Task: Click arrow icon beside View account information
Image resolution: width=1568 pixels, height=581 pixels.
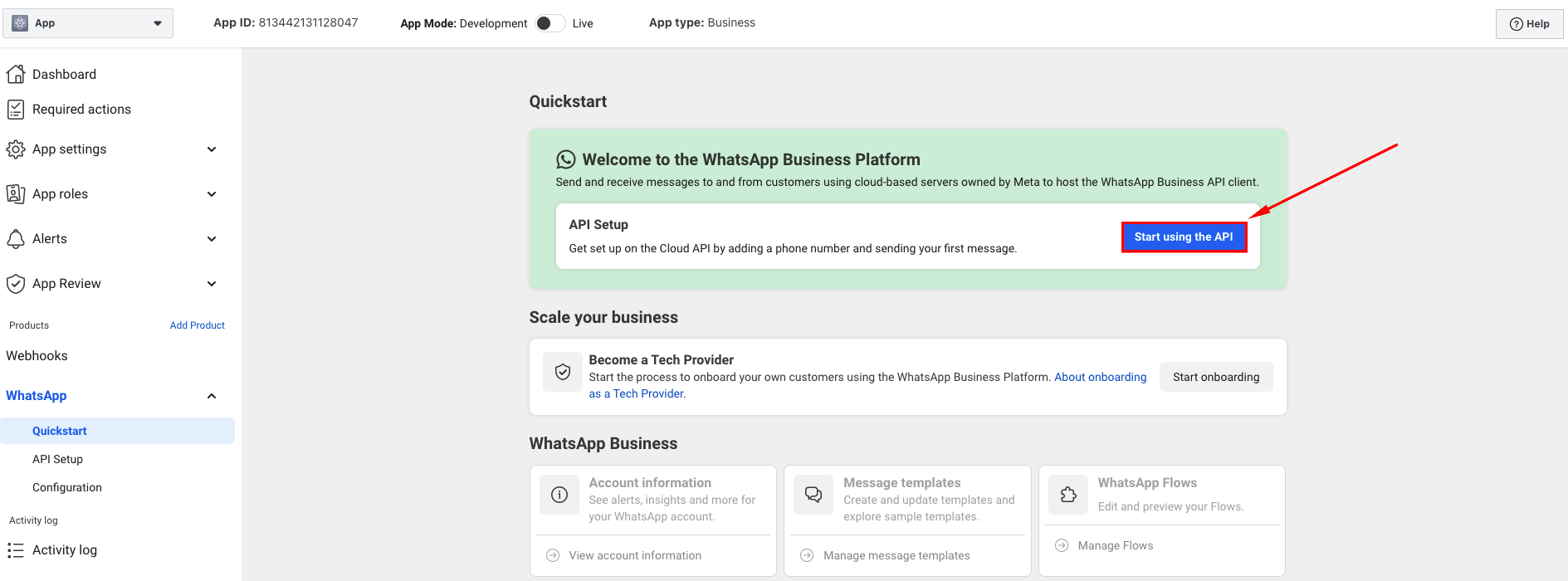Action: click(553, 555)
